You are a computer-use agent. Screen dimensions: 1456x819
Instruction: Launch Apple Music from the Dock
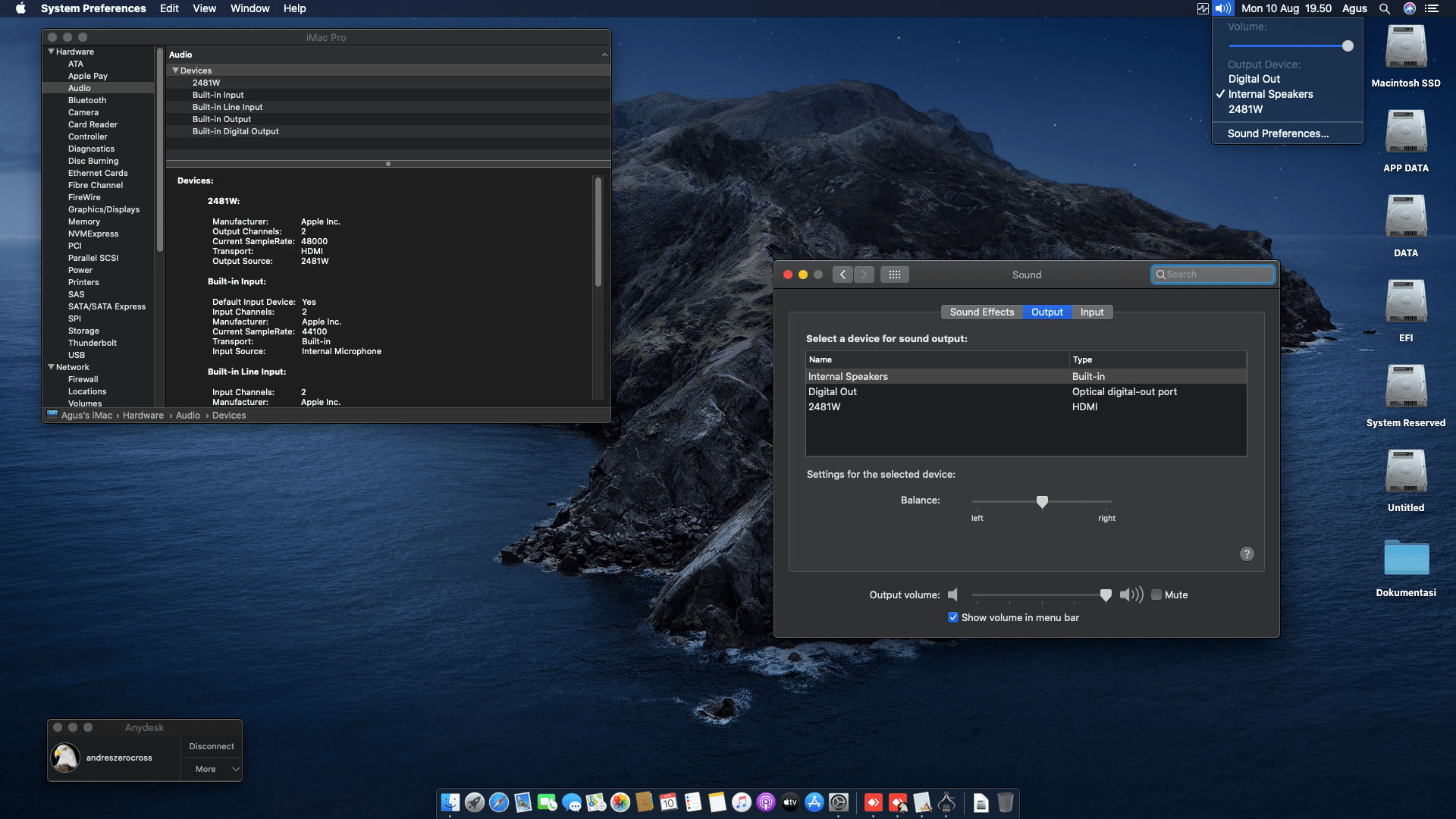point(742,803)
